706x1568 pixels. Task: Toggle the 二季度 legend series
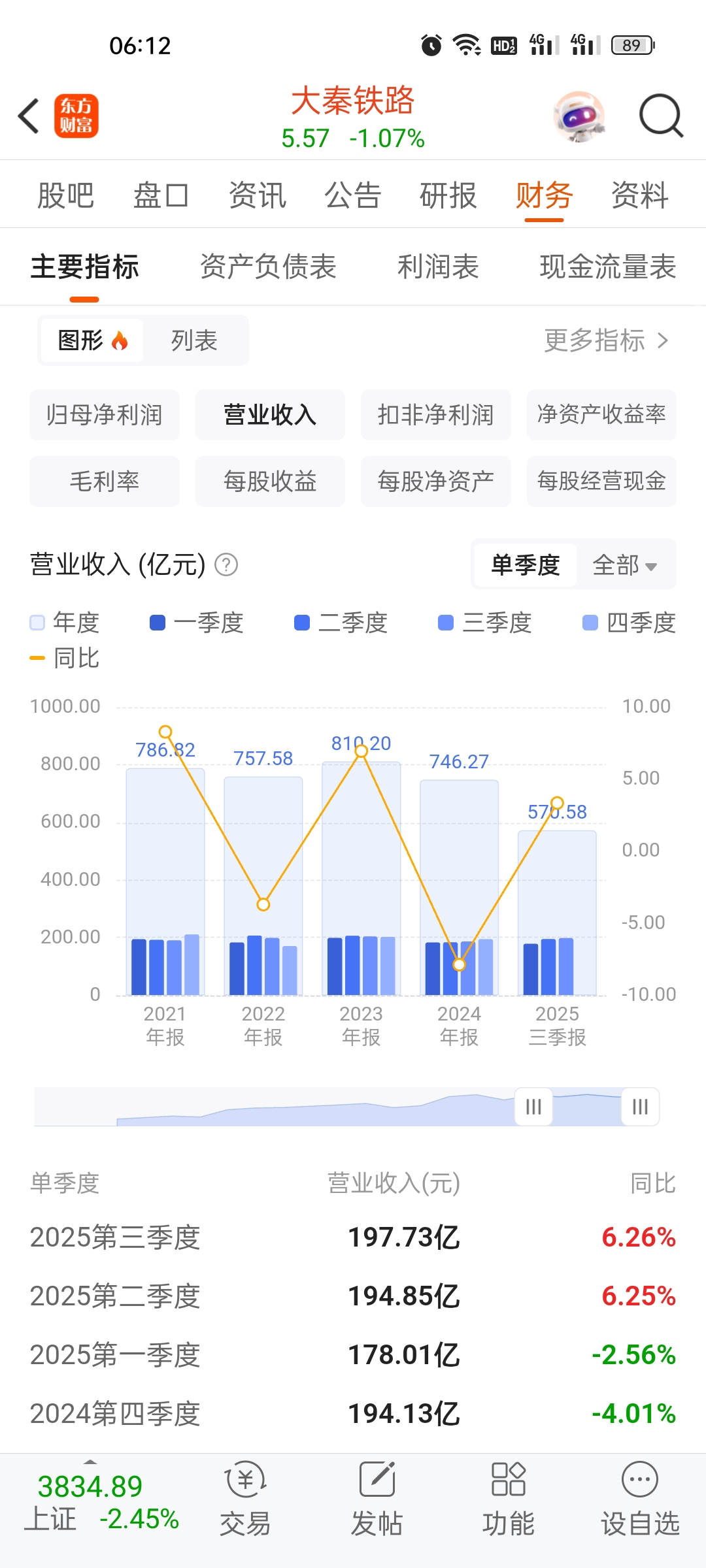(341, 623)
